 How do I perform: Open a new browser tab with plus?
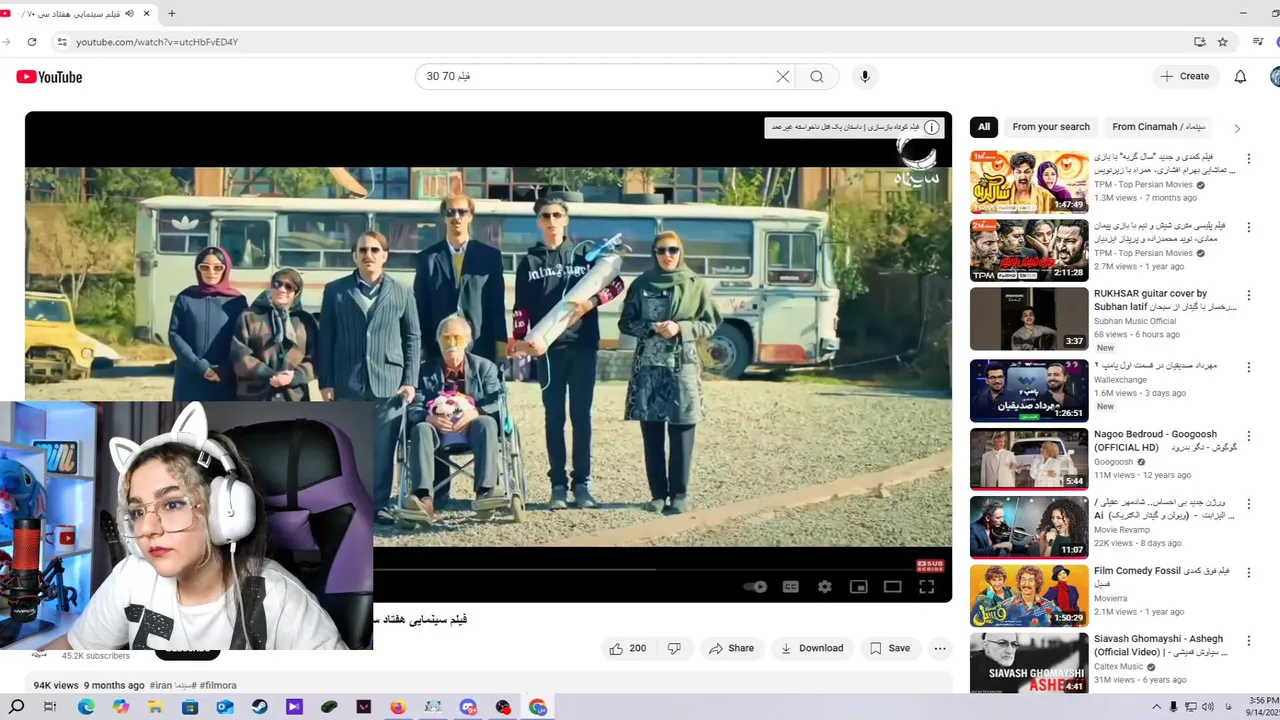(171, 14)
